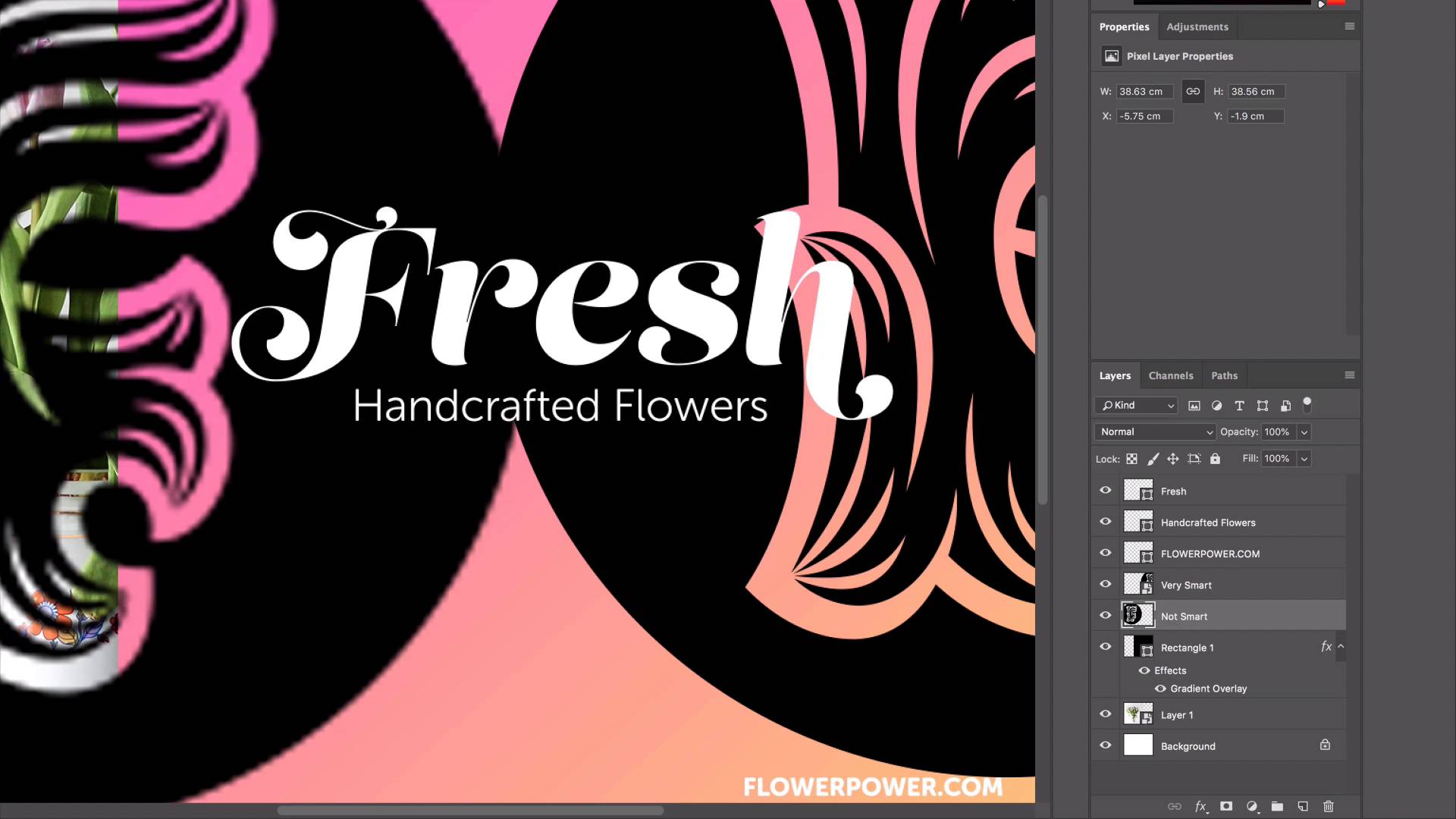Click the Y position field

[1257, 117]
